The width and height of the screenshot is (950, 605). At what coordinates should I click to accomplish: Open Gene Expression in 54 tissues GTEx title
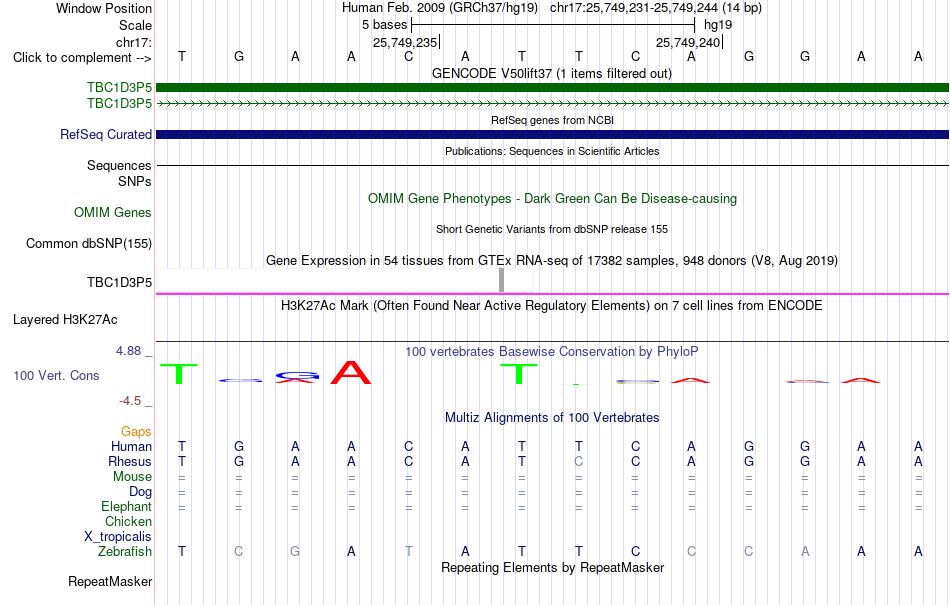pyautogui.click(x=552, y=261)
